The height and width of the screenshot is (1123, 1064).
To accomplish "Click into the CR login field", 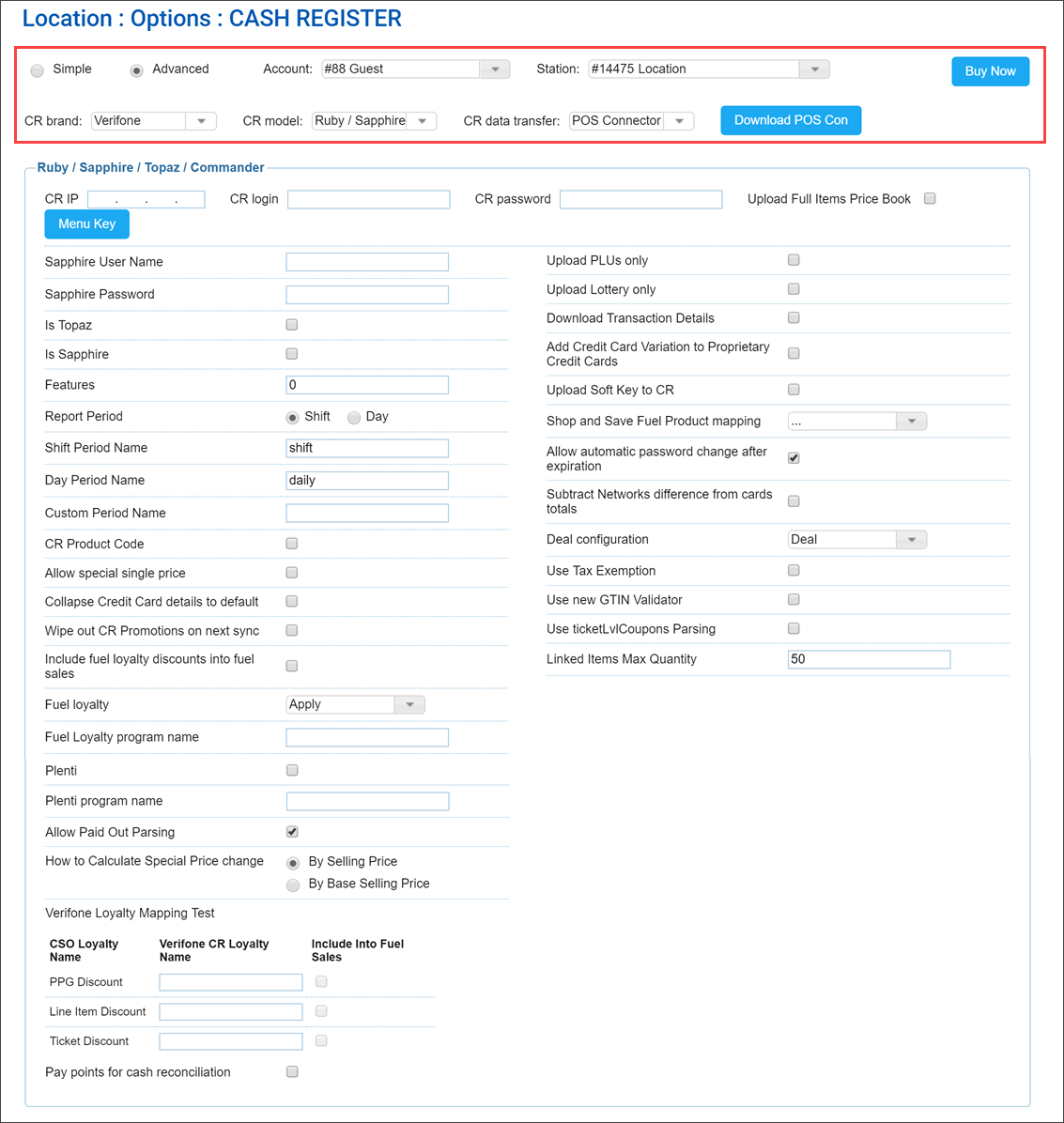I will pos(368,199).
